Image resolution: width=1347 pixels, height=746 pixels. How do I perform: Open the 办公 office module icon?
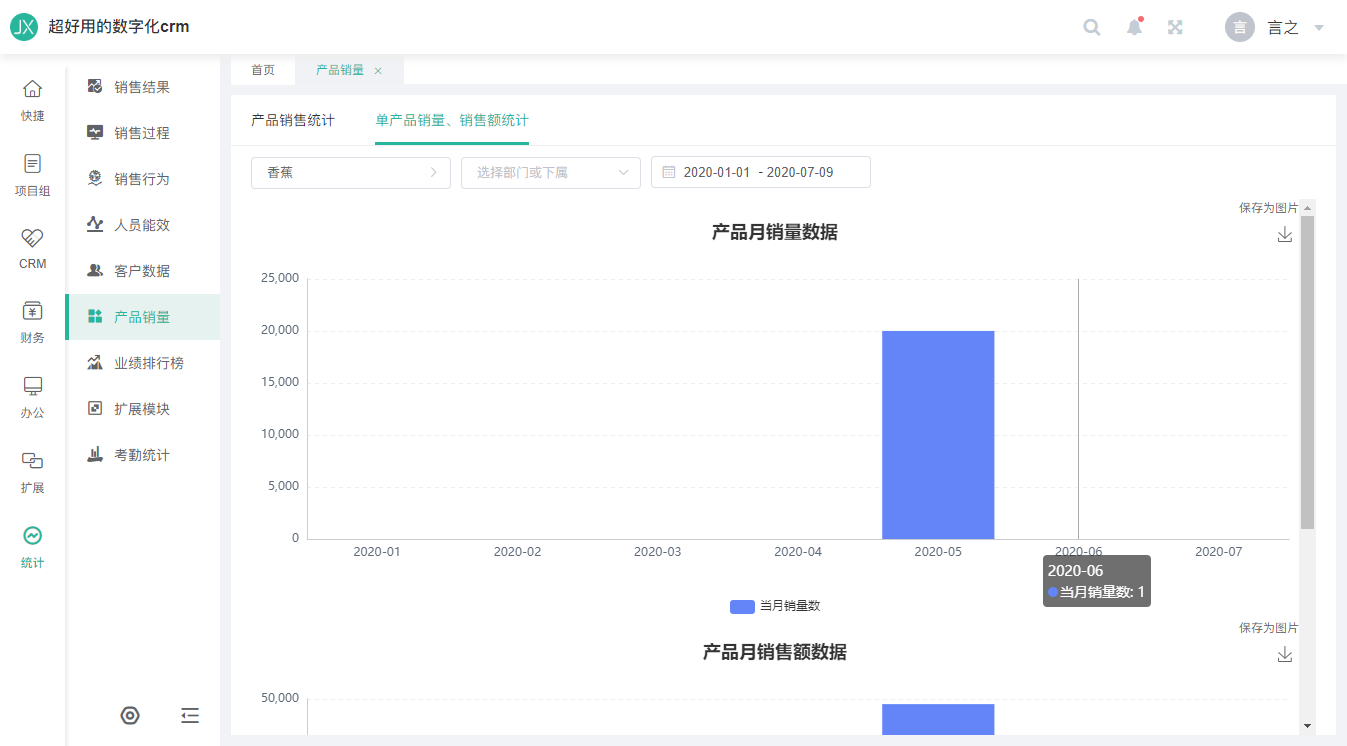(33, 396)
